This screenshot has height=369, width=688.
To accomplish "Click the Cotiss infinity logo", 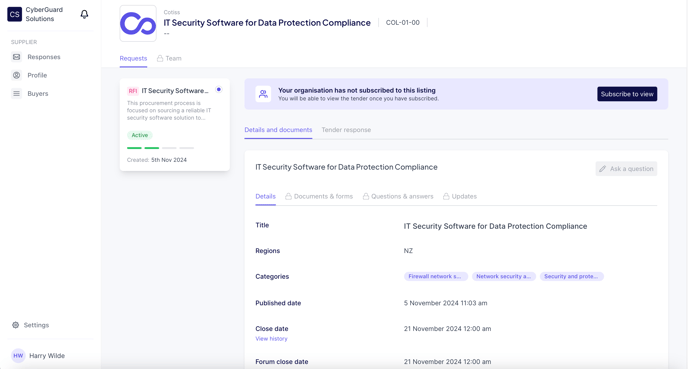I will point(138,24).
